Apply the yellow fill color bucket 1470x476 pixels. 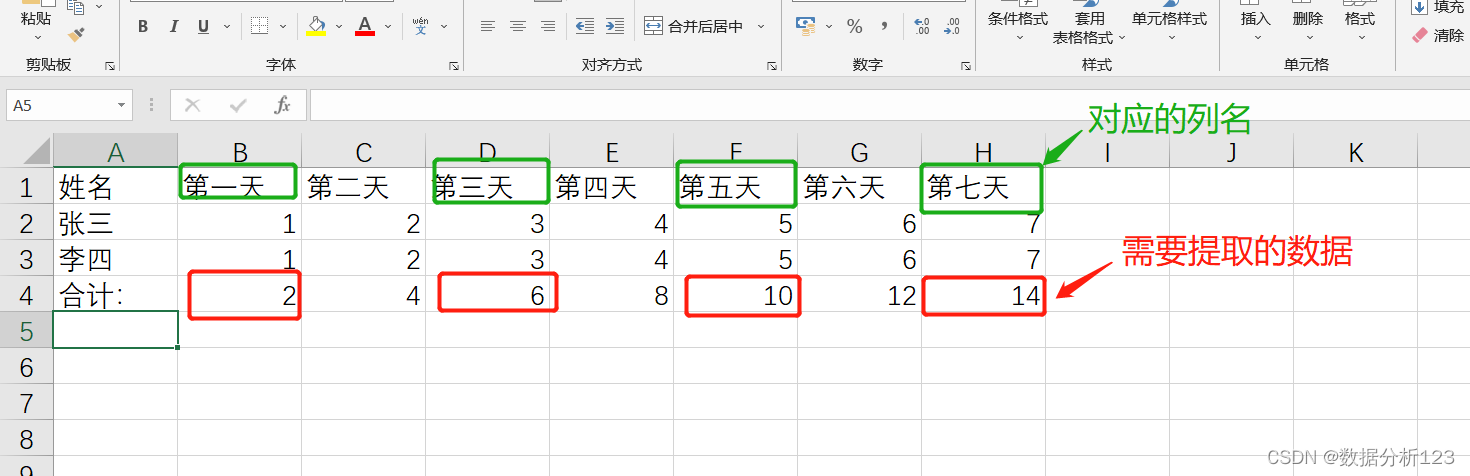click(x=316, y=26)
